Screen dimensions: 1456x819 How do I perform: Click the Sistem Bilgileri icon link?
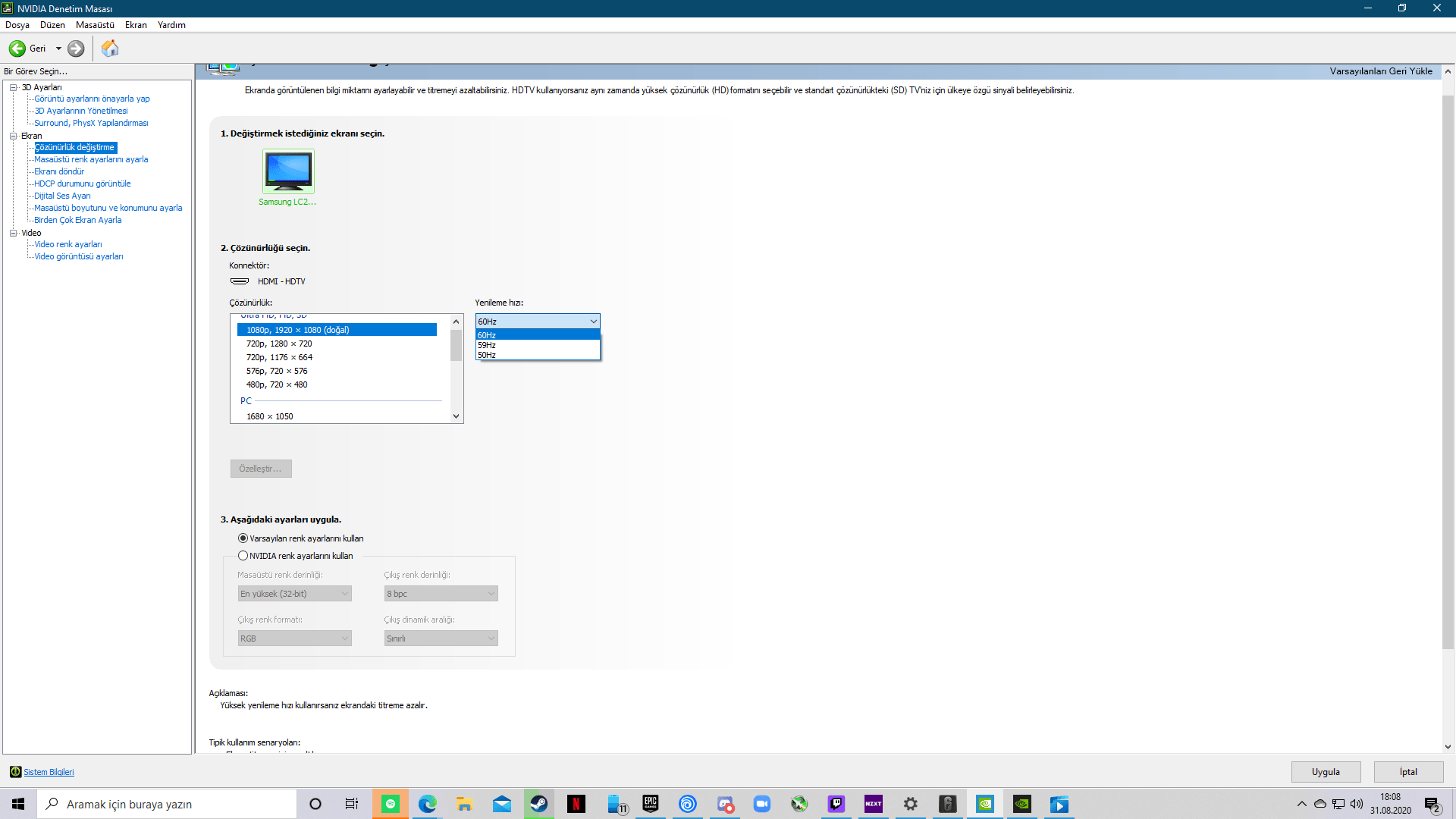(15, 772)
